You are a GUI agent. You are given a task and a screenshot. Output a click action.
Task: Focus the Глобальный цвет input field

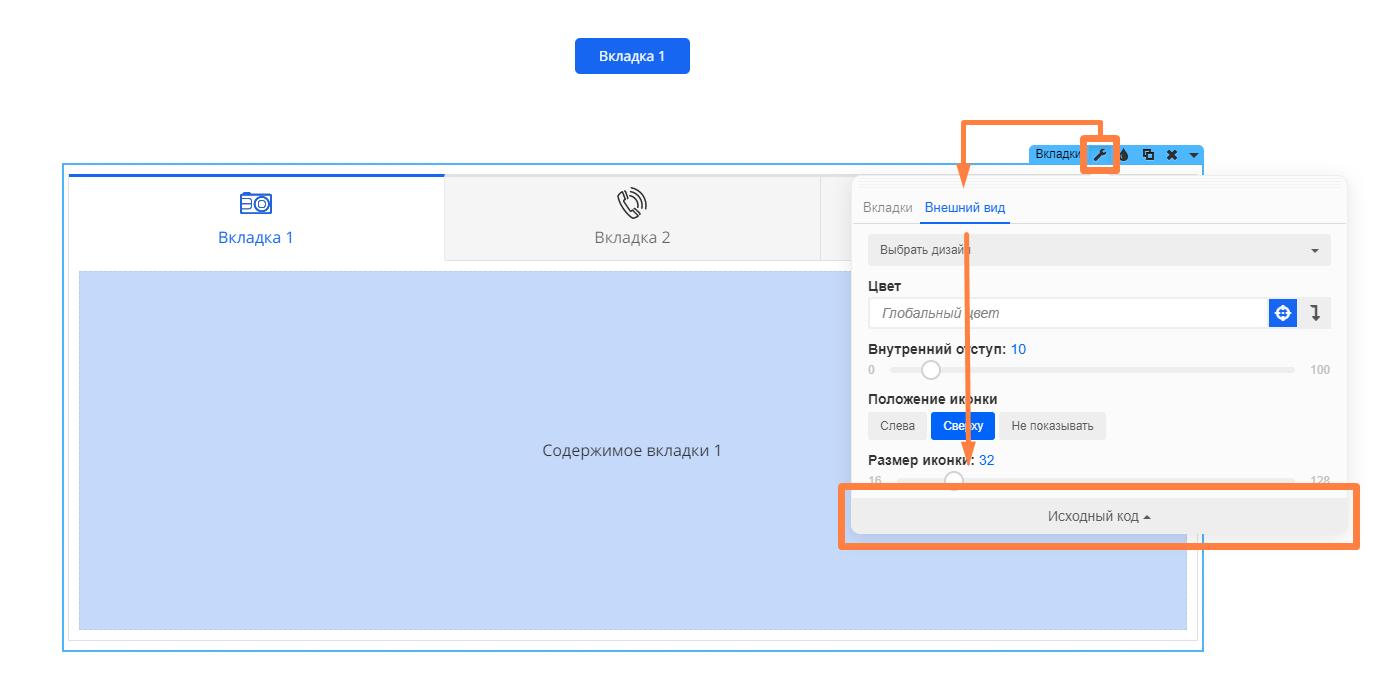click(x=1068, y=313)
